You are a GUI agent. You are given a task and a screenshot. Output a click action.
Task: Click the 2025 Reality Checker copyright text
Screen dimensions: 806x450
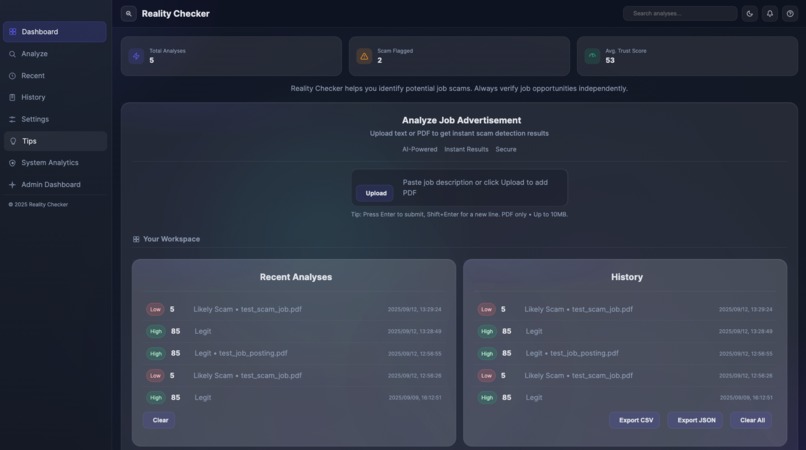pos(38,205)
